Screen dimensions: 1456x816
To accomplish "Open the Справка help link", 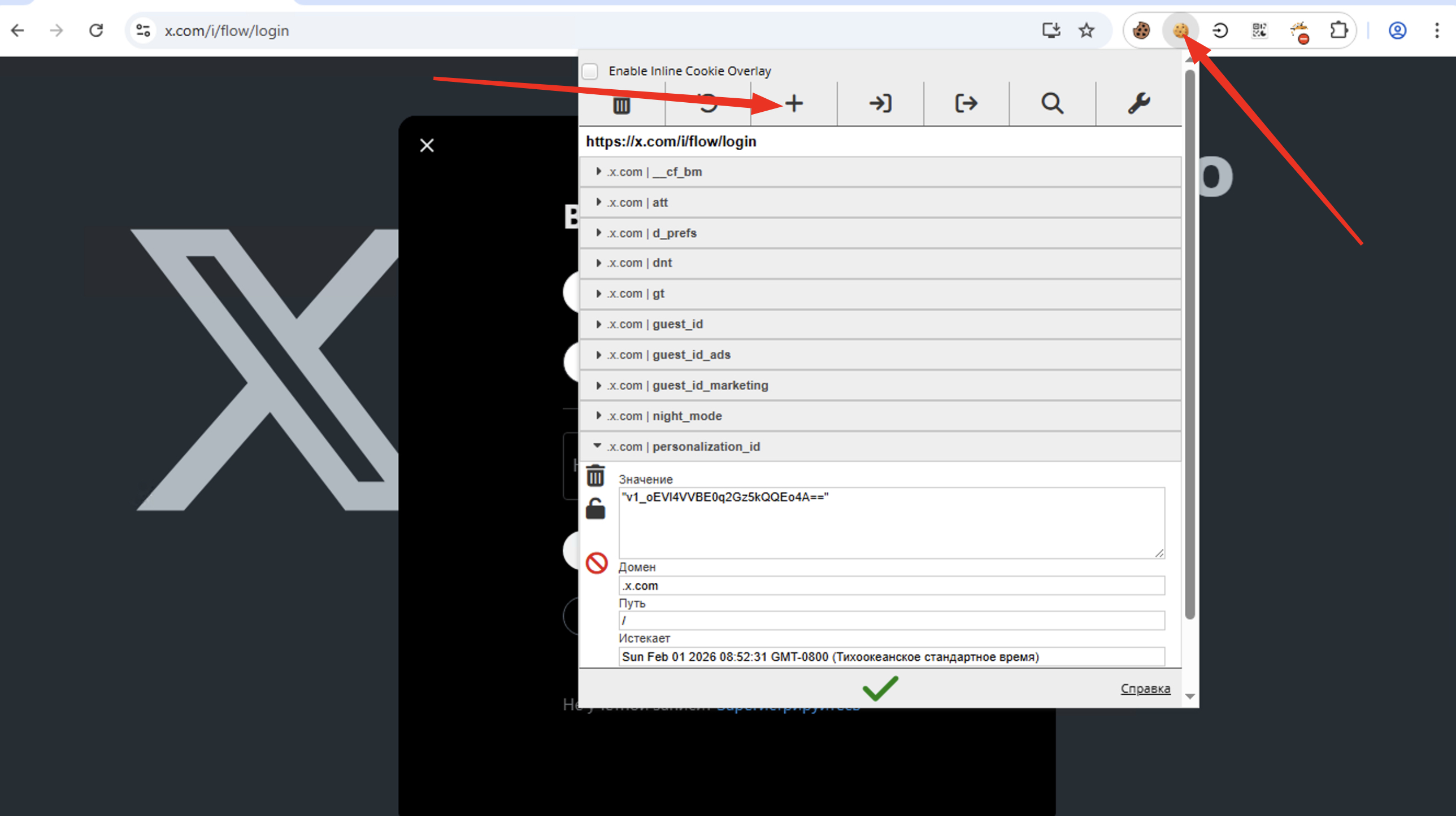I will 1145,688.
